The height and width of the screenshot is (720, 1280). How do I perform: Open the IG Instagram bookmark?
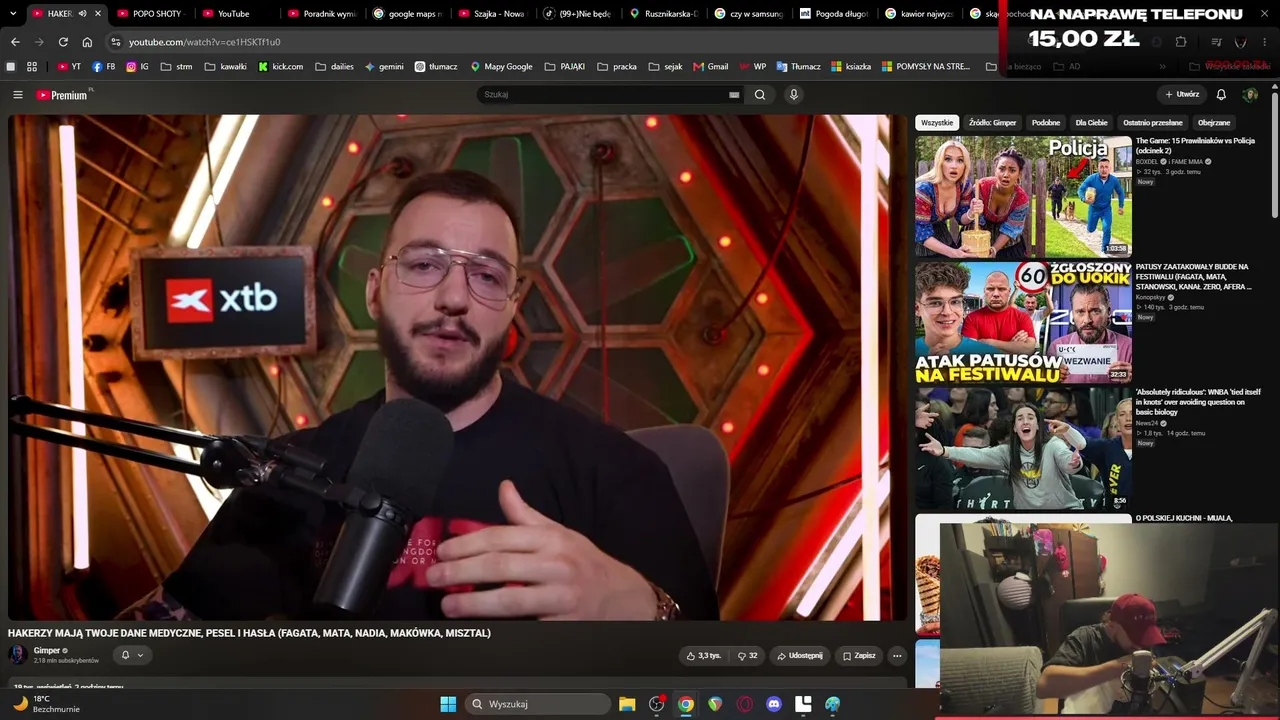[137, 67]
